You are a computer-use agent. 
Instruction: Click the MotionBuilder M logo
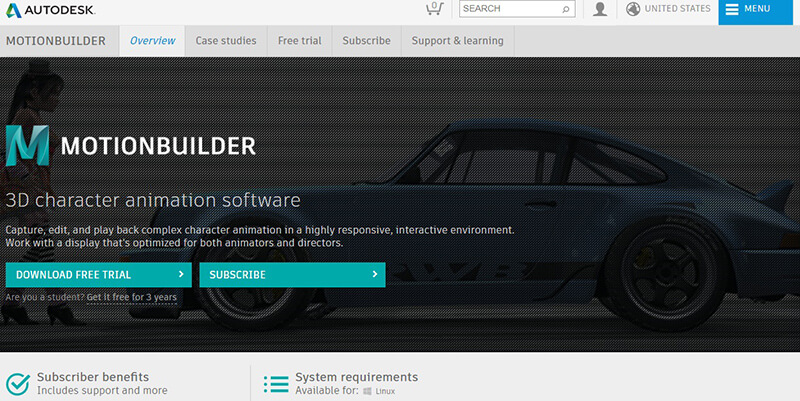[28, 146]
